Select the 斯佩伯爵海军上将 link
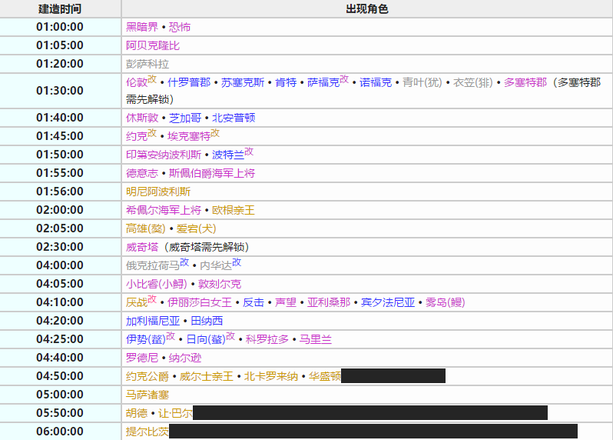 click(212, 173)
